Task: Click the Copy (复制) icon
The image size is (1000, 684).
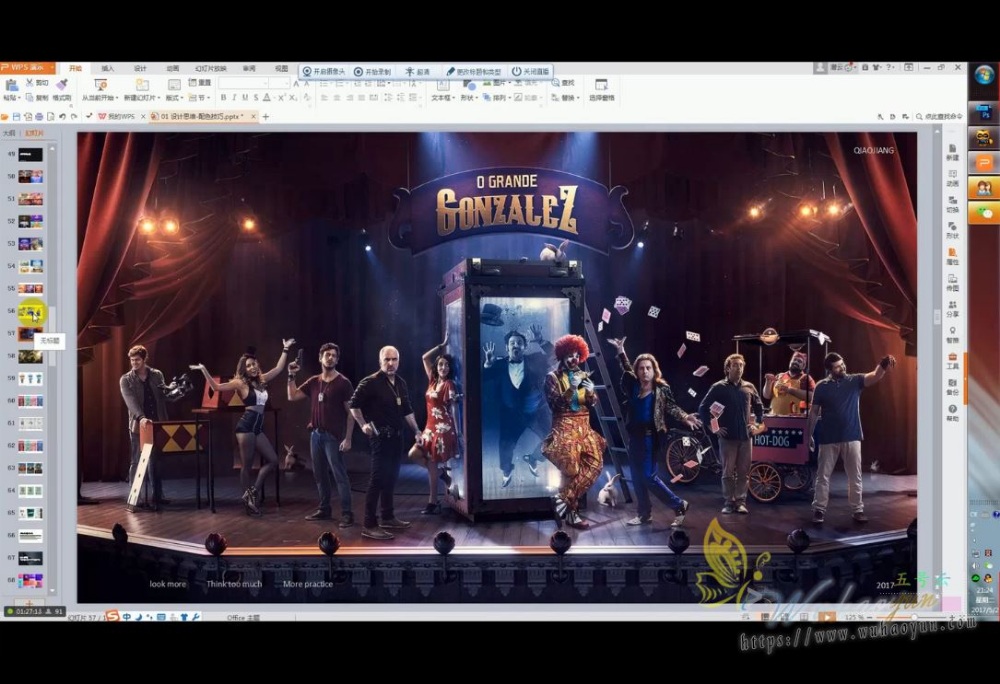Action: (x=29, y=98)
